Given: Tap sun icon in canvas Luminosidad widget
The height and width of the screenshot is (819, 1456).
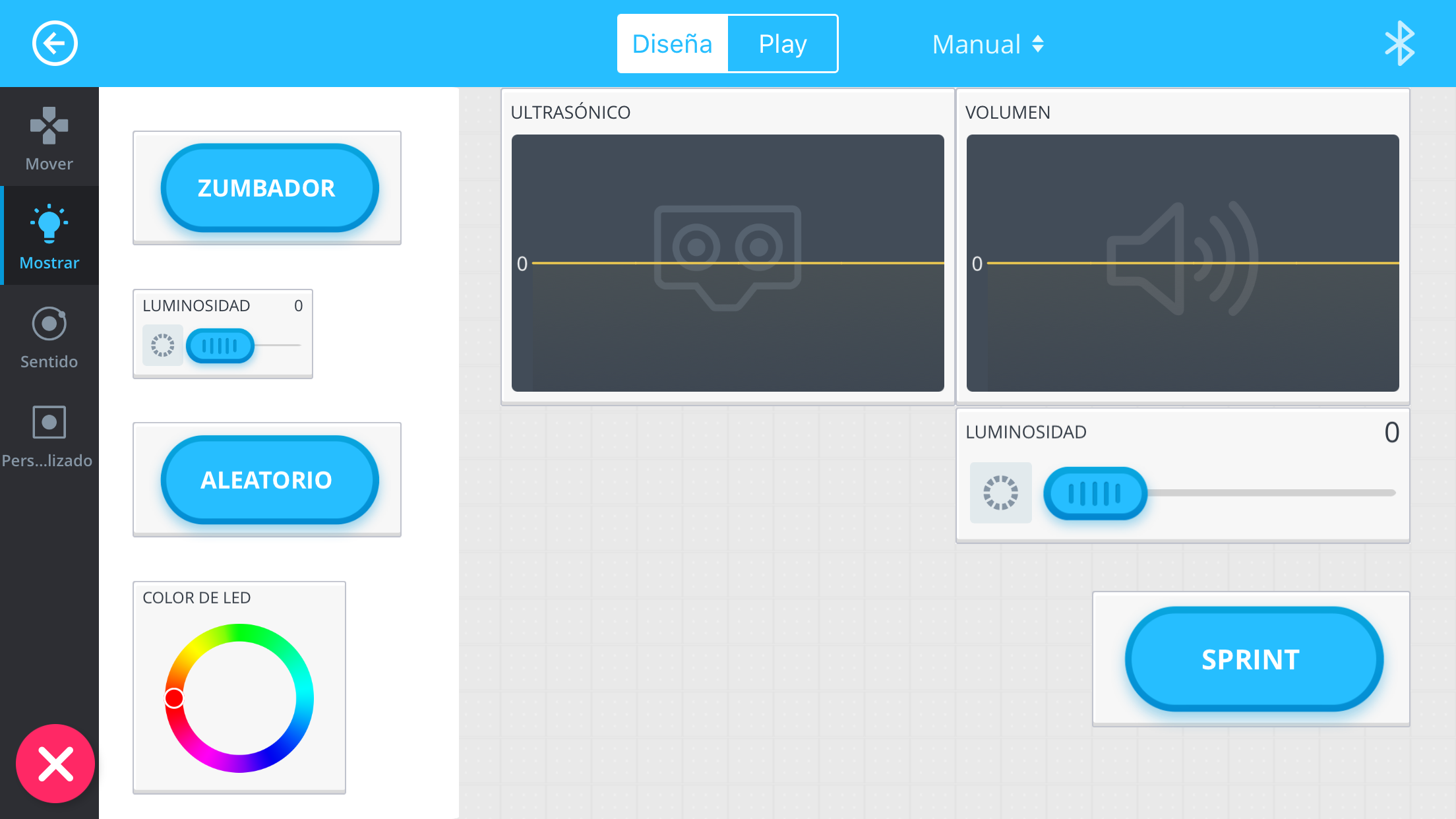Looking at the screenshot, I should pos(1000,493).
